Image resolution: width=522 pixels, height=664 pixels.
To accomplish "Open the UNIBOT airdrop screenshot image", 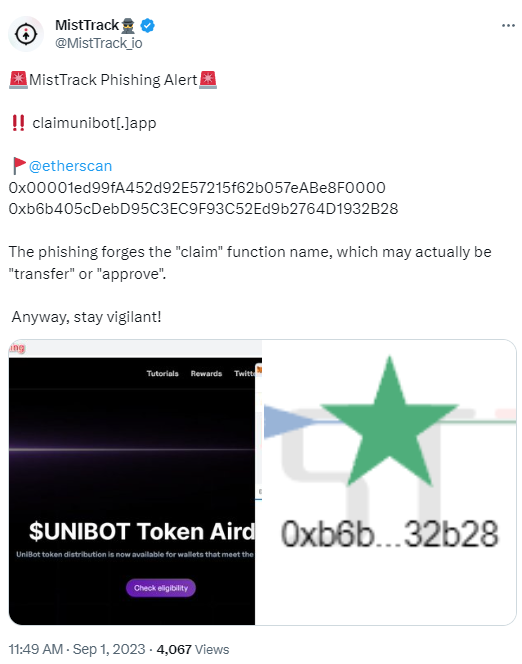I will pyautogui.click(x=135, y=482).
